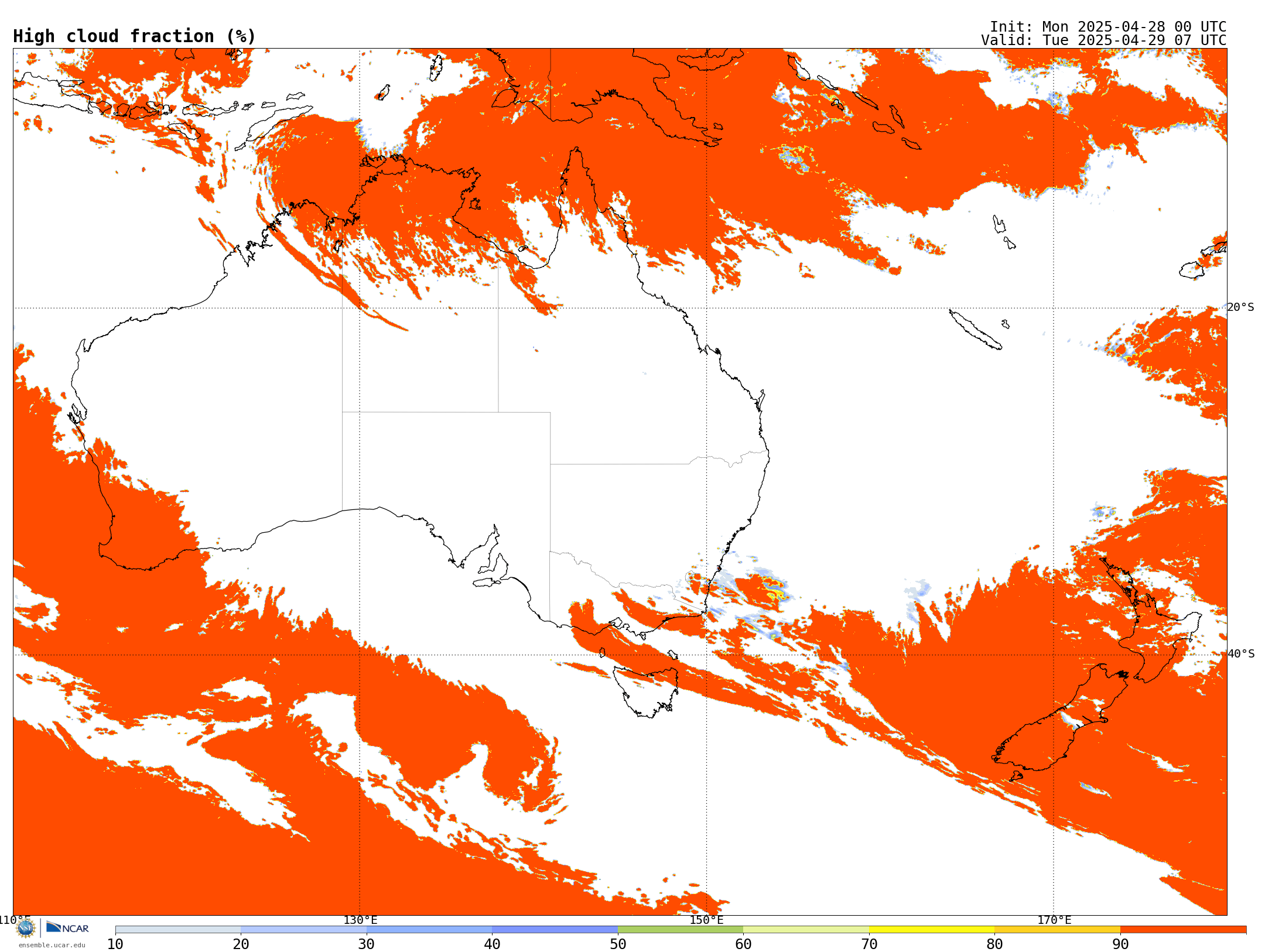Click the colorbar tick label 30
Screen dimensions: 1265x952
(x=367, y=944)
